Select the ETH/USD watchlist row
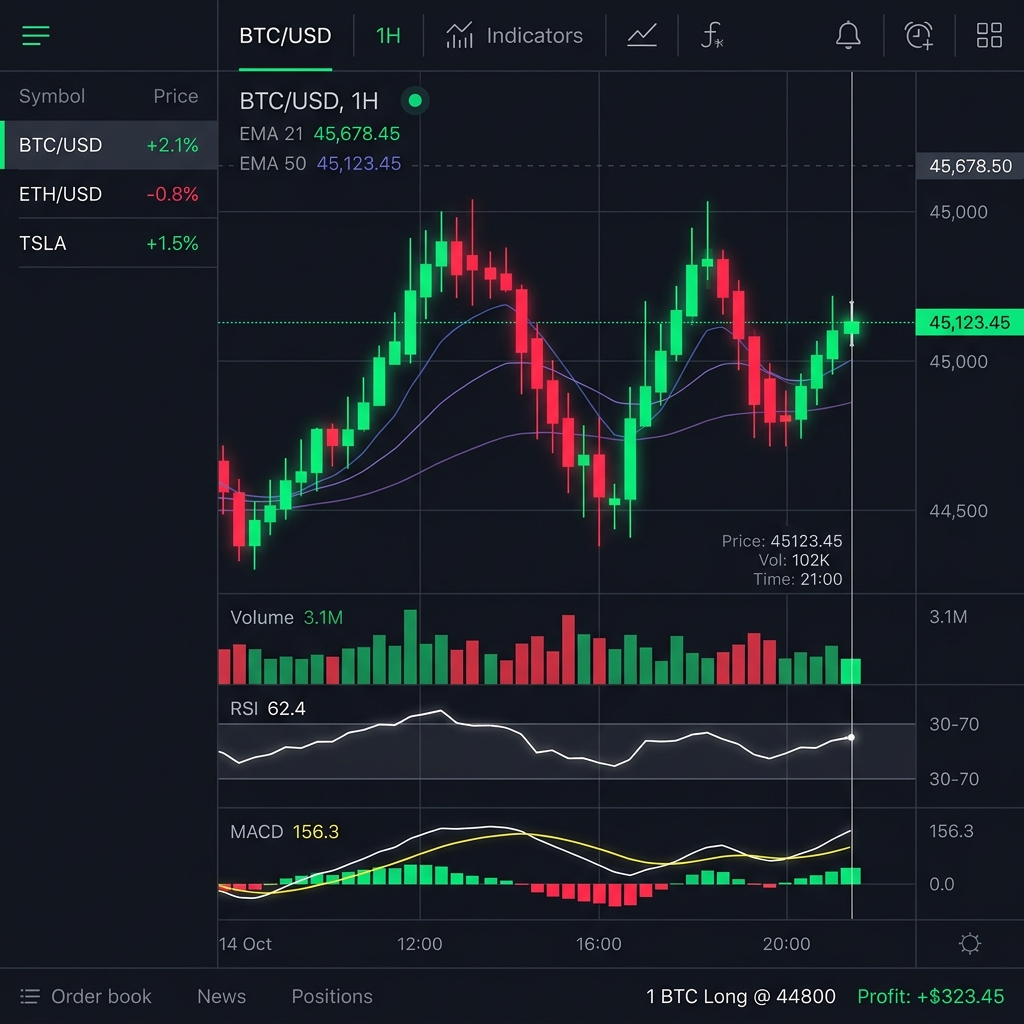This screenshot has width=1024, height=1024. click(x=108, y=194)
